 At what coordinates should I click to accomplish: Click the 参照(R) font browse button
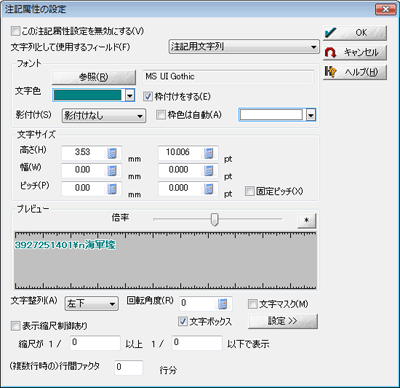[94, 77]
